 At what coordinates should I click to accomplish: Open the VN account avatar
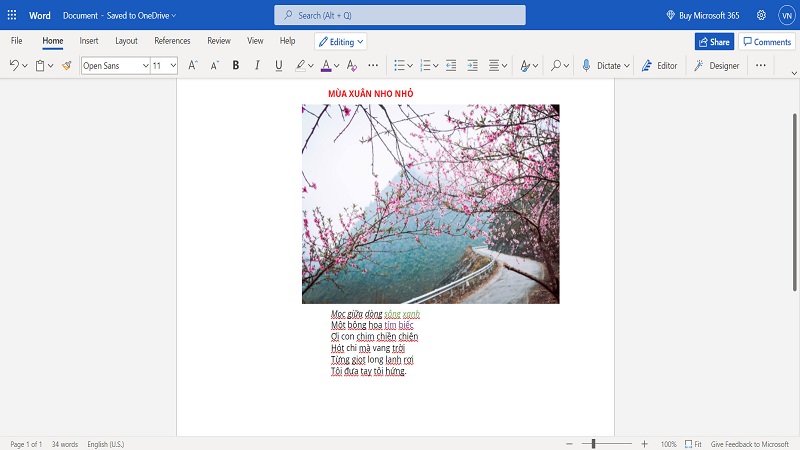787,15
